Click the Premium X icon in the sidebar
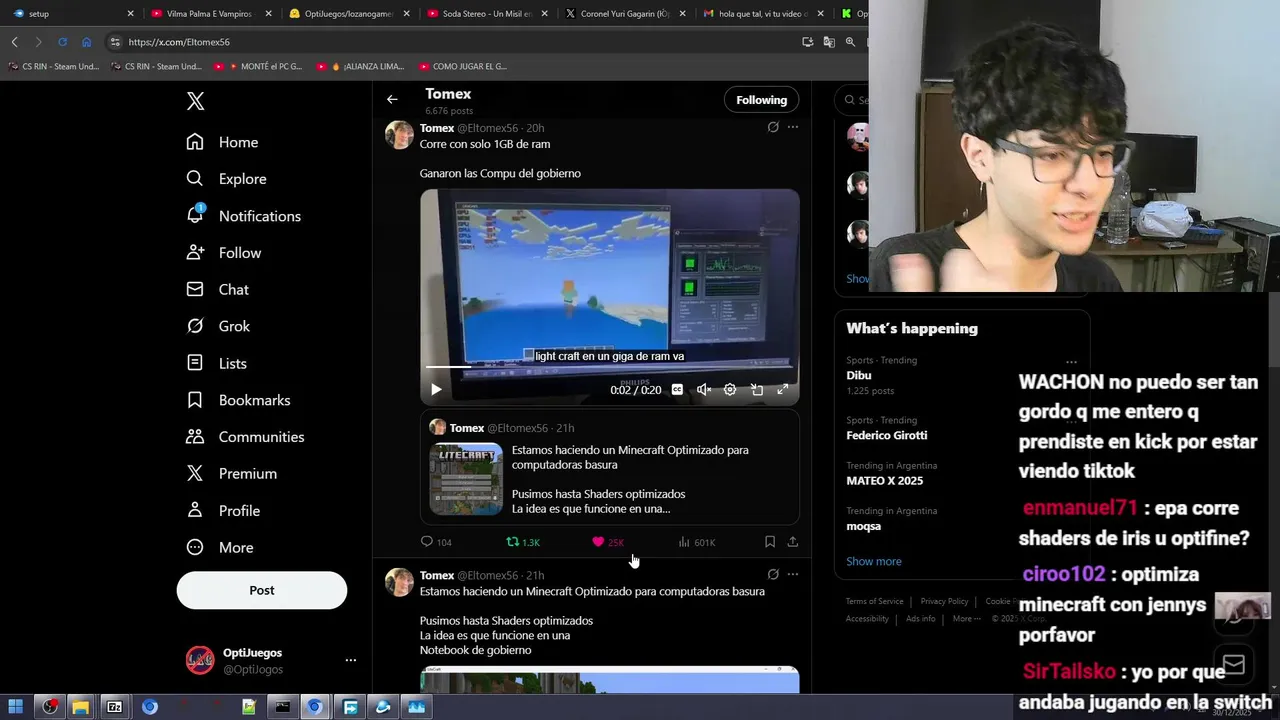 (195, 473)
